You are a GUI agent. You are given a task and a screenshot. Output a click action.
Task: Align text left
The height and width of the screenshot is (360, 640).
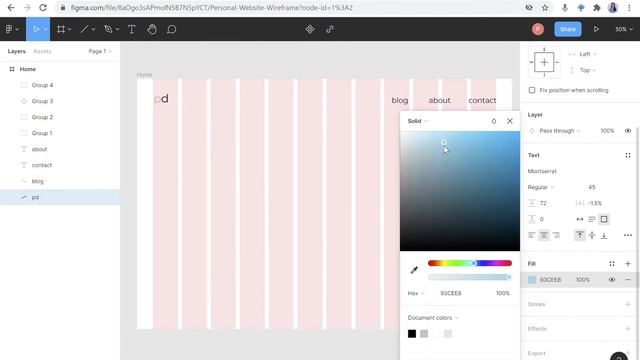tap(531, 235)
